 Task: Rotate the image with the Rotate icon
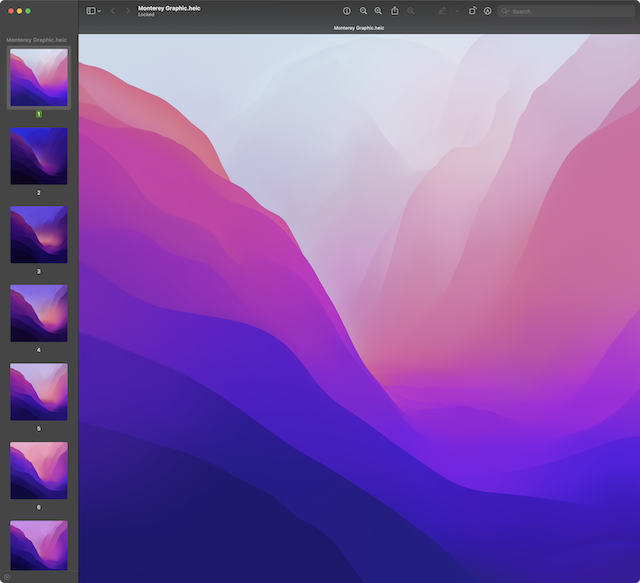(472, 11)
